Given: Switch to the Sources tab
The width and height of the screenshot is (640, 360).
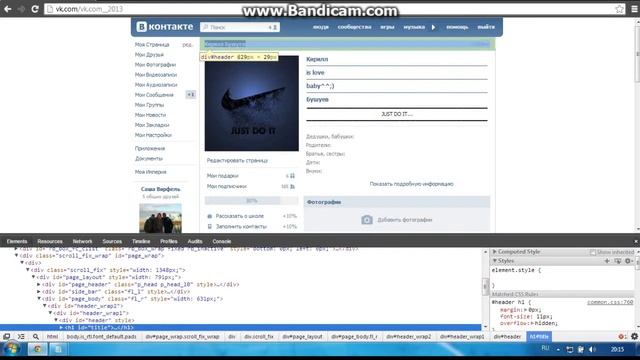Looking at the screenshot, I should point(112,242).
